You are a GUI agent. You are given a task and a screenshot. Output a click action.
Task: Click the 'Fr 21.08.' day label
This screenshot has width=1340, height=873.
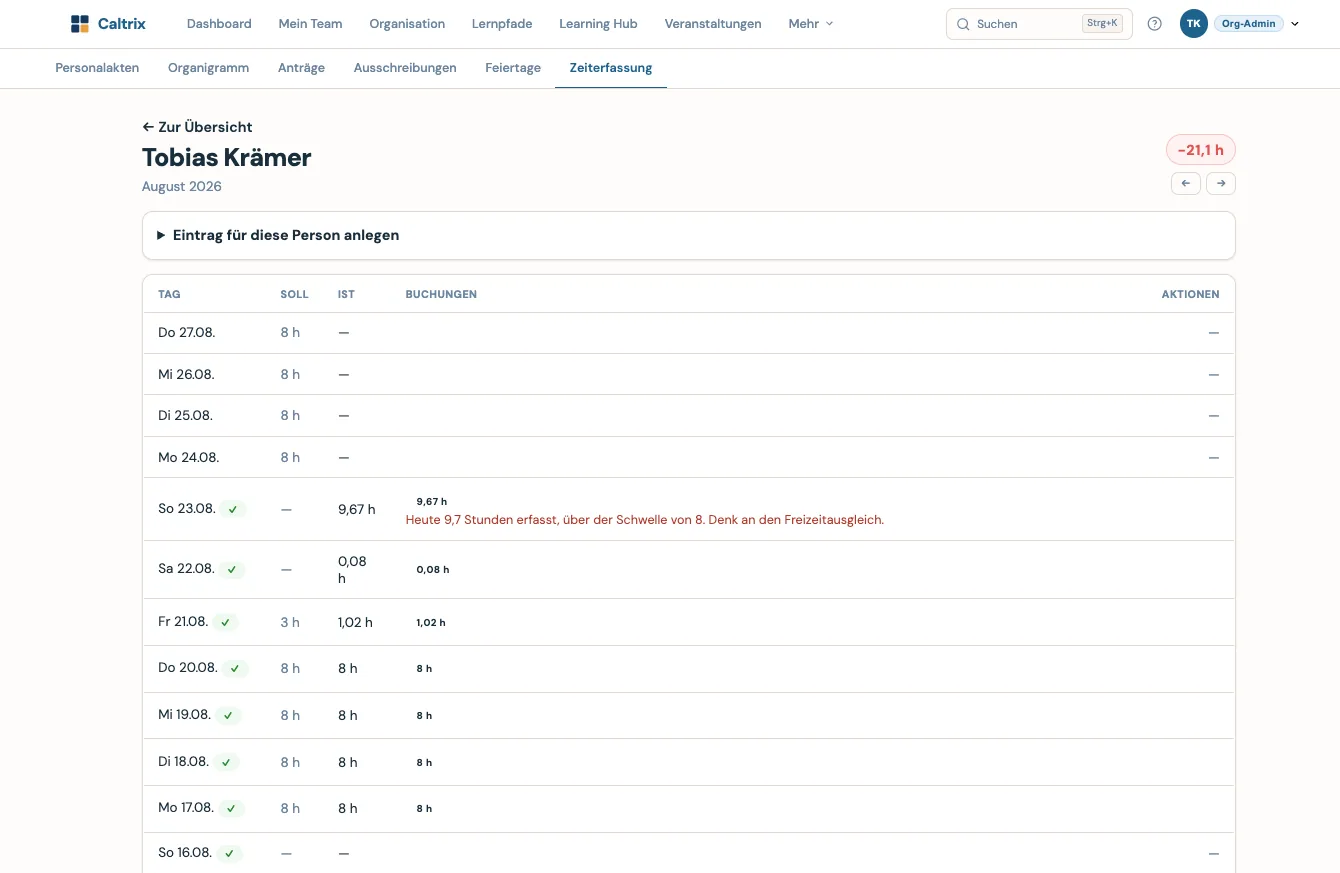coord(183,622)
